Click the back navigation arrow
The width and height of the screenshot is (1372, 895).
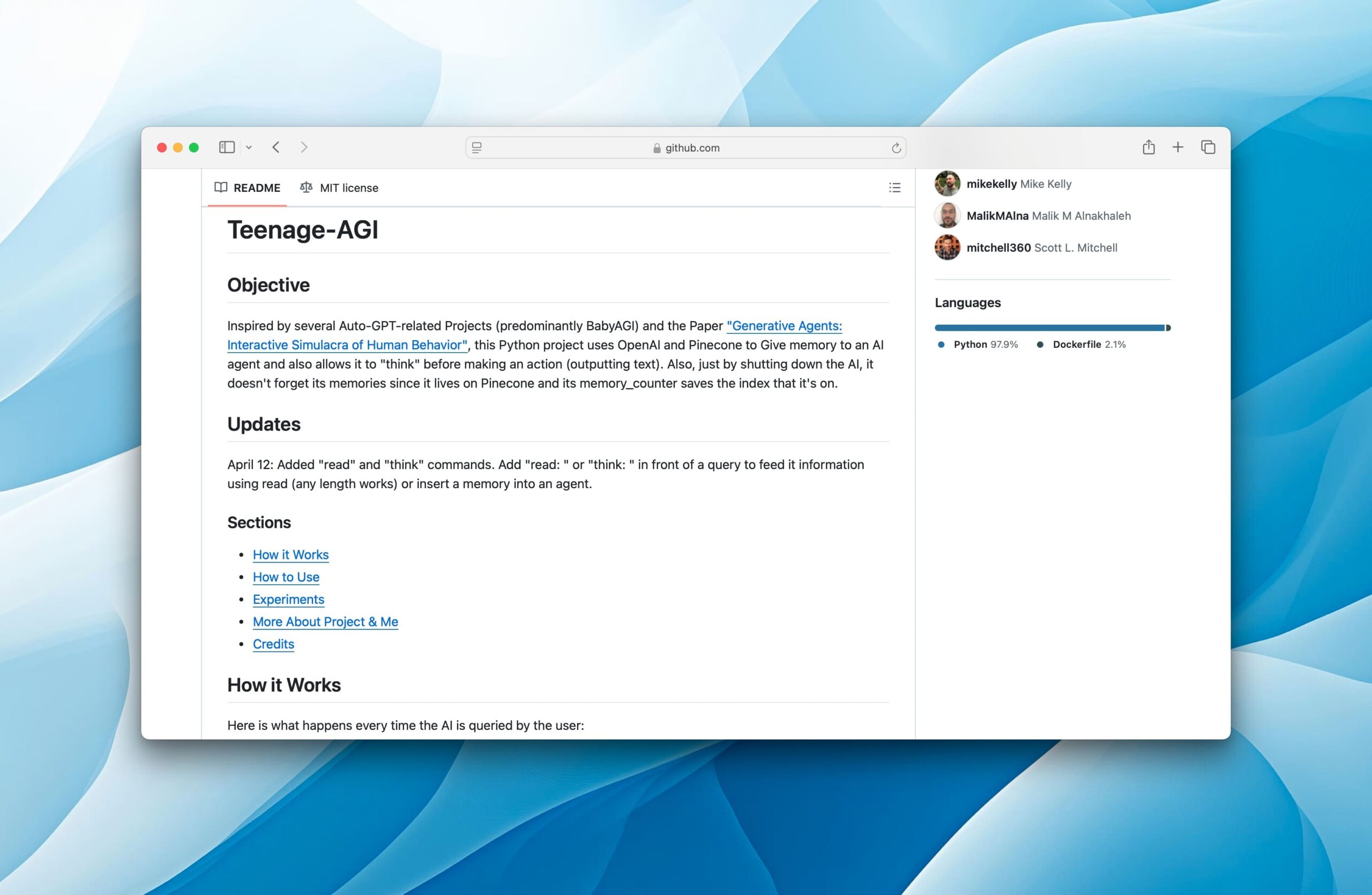(275, 147)
